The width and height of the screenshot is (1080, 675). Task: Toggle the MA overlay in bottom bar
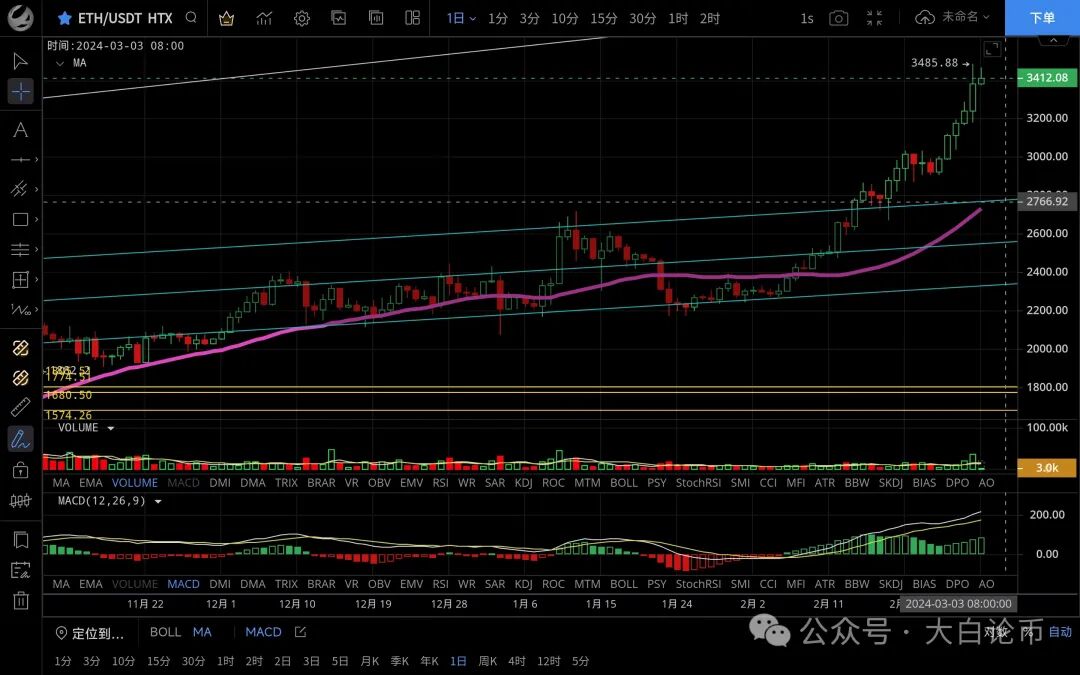click(202, 632)
